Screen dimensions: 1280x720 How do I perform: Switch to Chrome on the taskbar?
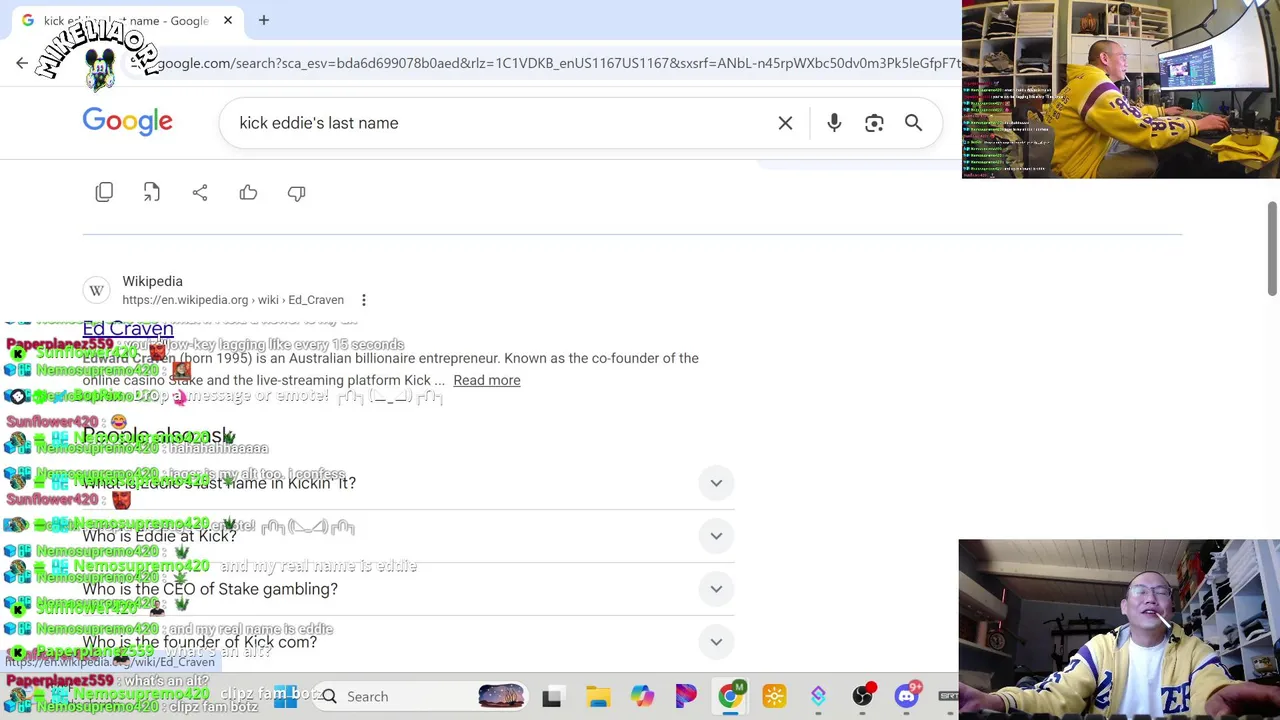tap(730, 696)
